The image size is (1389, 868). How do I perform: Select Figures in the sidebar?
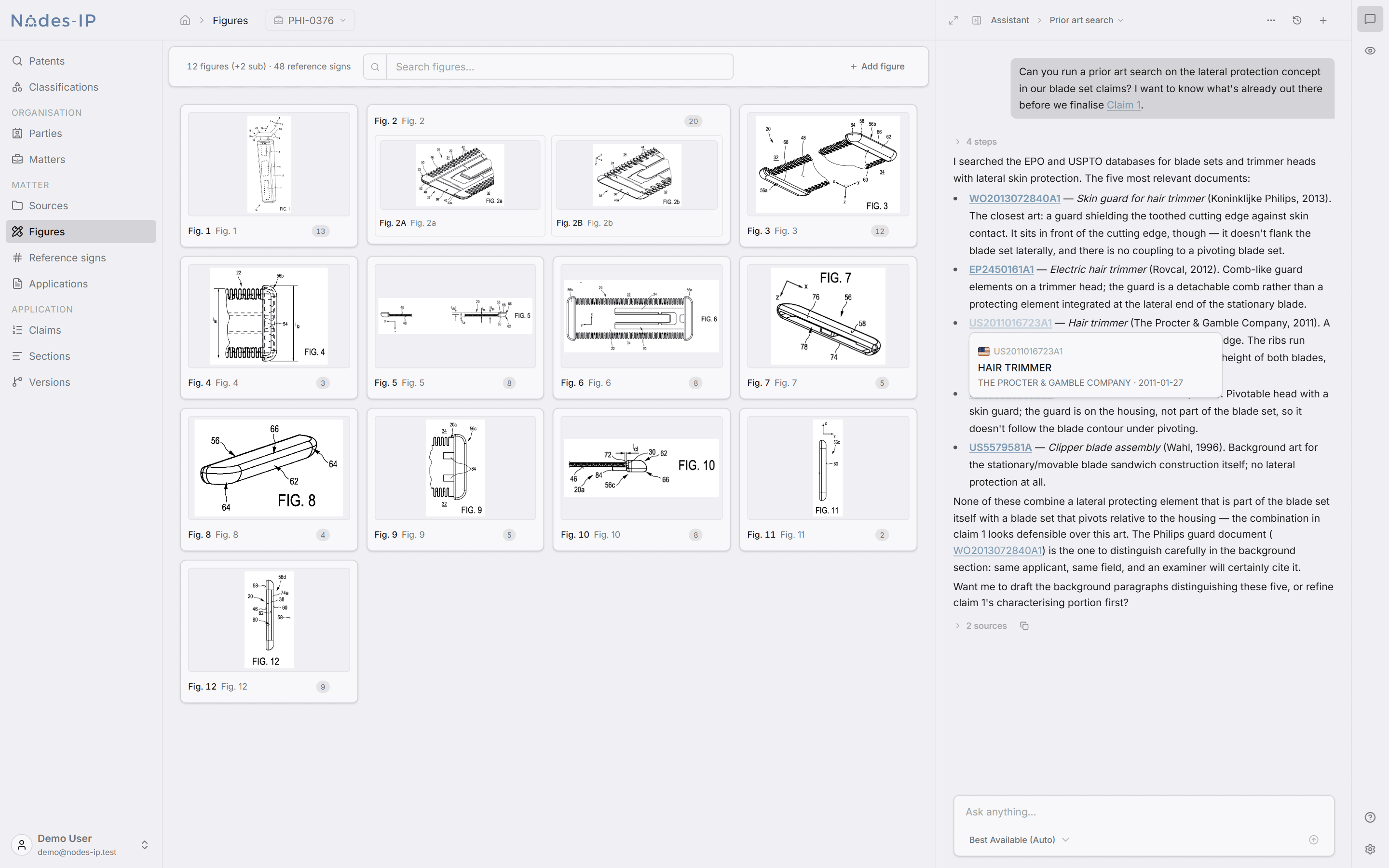(81, 231)
